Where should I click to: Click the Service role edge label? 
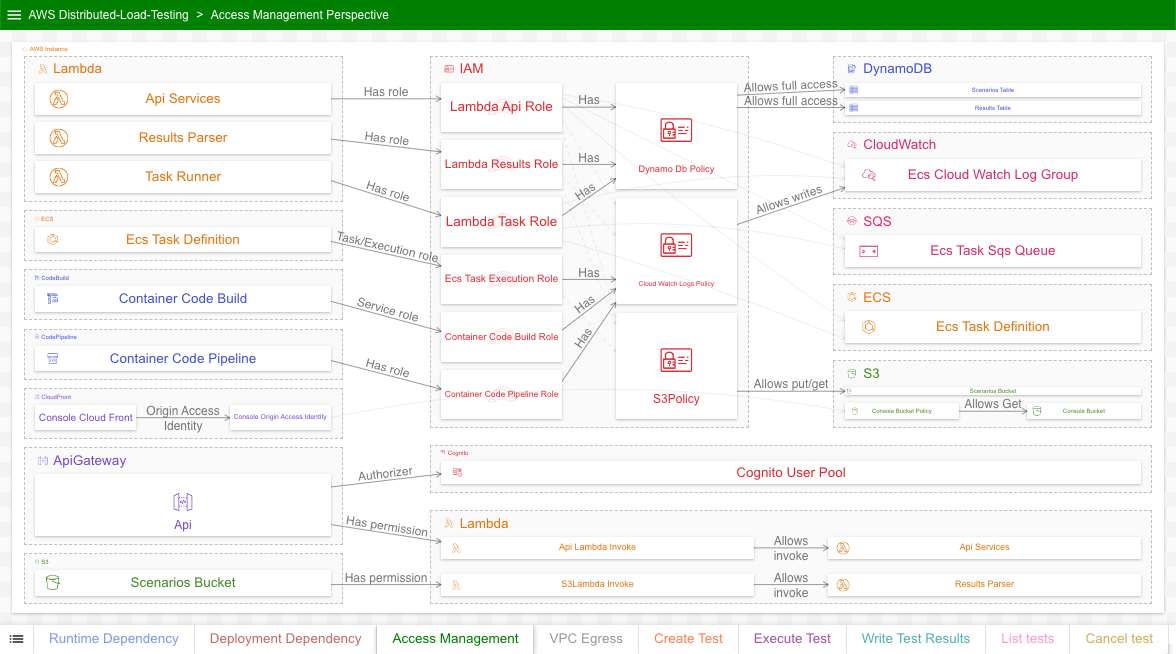pyautogui.click(x=388, y=310)
